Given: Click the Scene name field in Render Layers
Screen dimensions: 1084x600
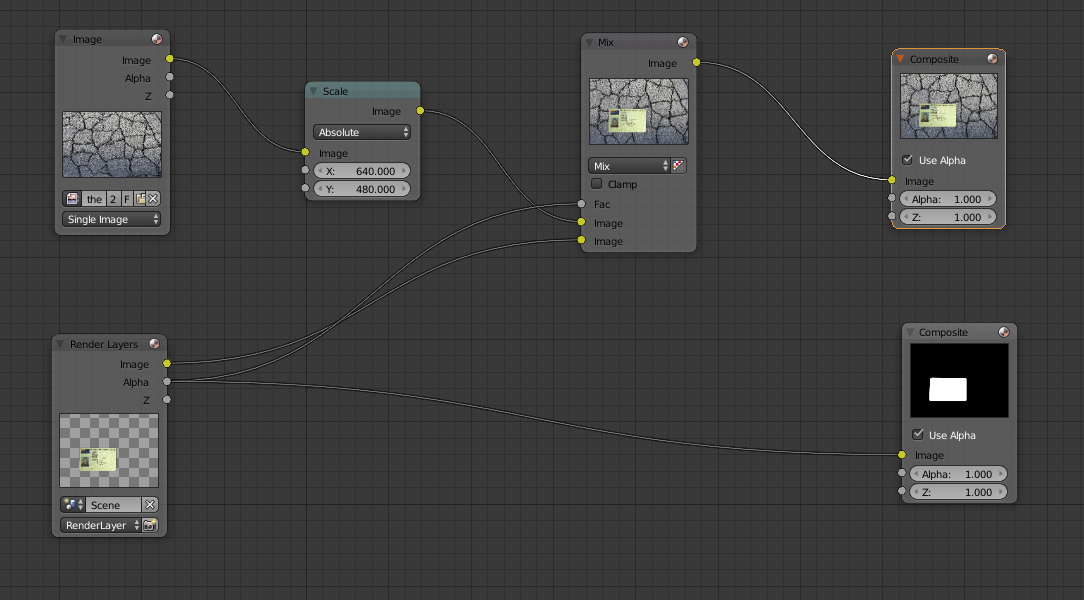Looking at the screenshot, I should coord(113,505).
